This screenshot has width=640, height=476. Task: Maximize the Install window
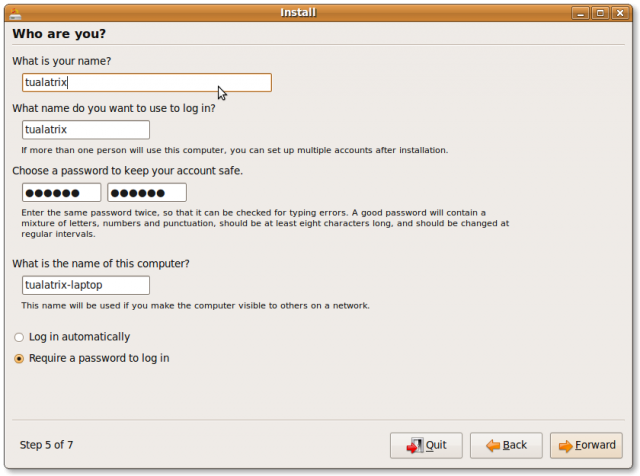600,12
